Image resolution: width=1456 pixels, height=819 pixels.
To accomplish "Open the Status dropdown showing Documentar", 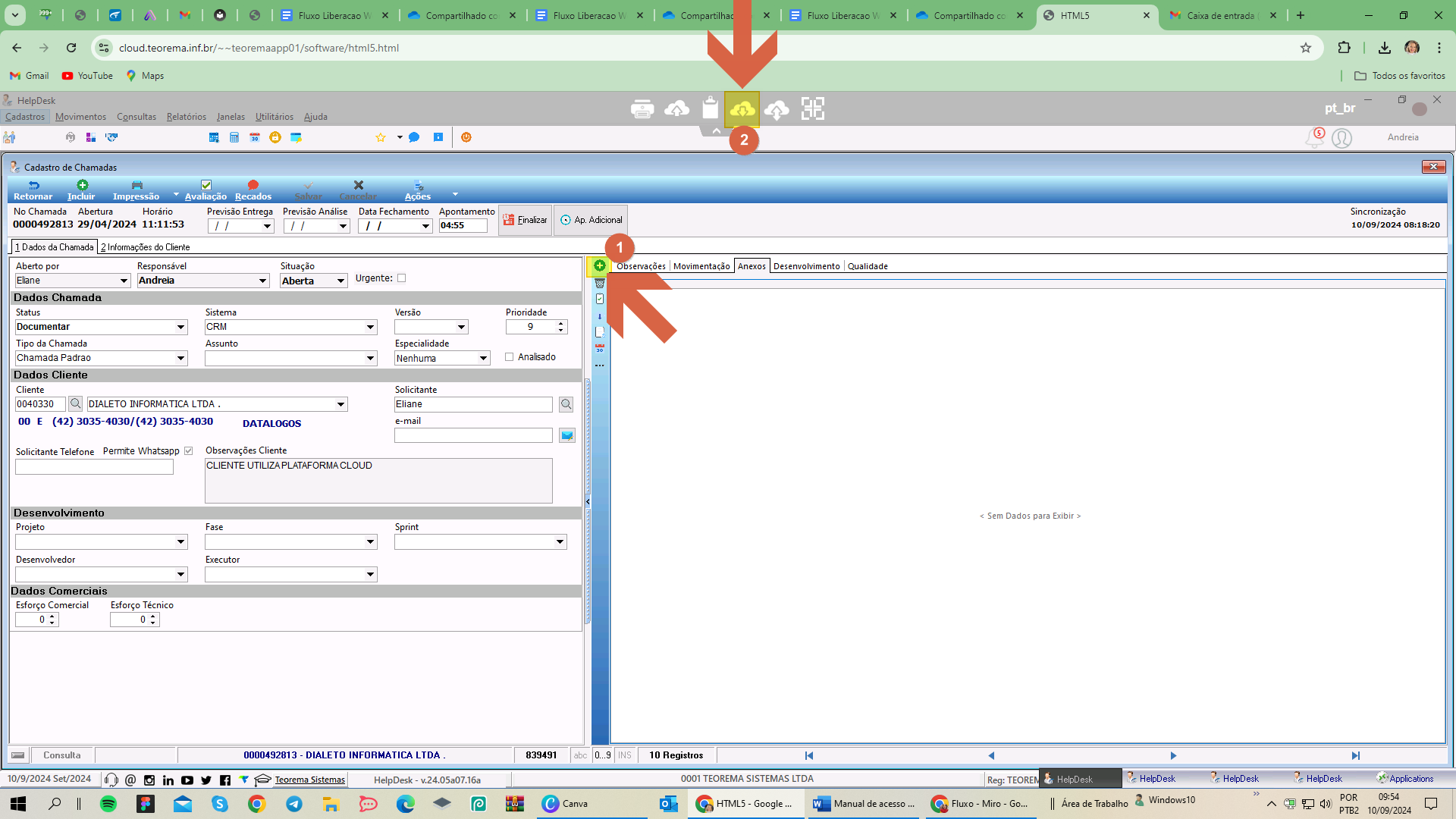I will pos(180,327).
